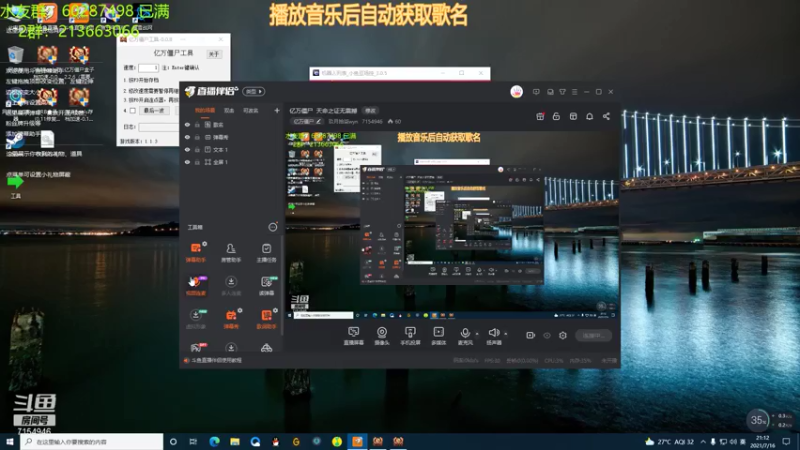Screen dimensions: 800x450
Task: Click the 最后一波 button in 亿万僵尸工具
Action: (x=154, y=111)
